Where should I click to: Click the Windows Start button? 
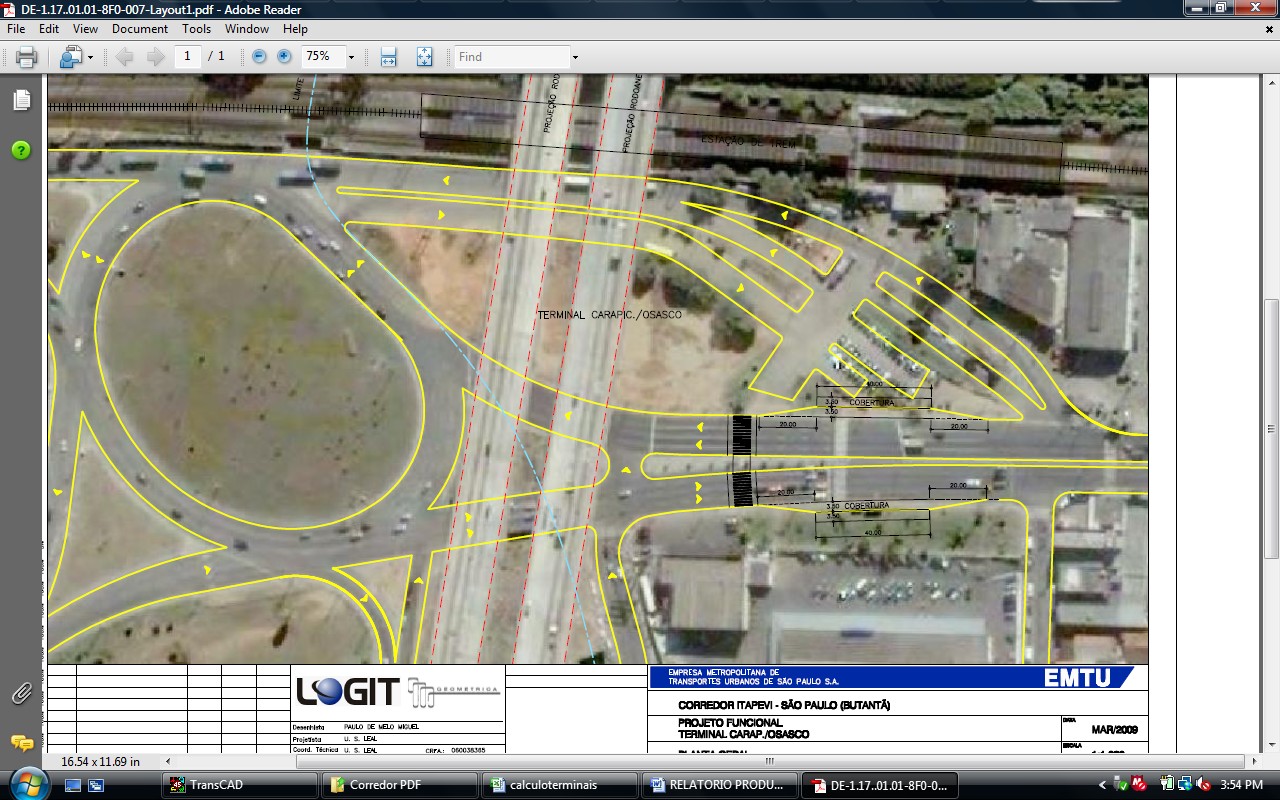click(x=27, y=785)
